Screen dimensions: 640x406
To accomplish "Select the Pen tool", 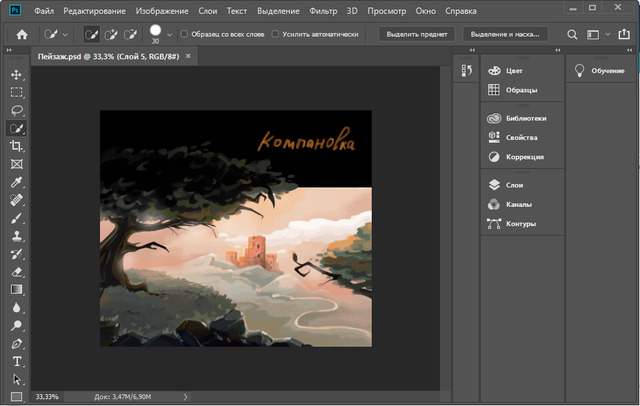I will (16, 343).
